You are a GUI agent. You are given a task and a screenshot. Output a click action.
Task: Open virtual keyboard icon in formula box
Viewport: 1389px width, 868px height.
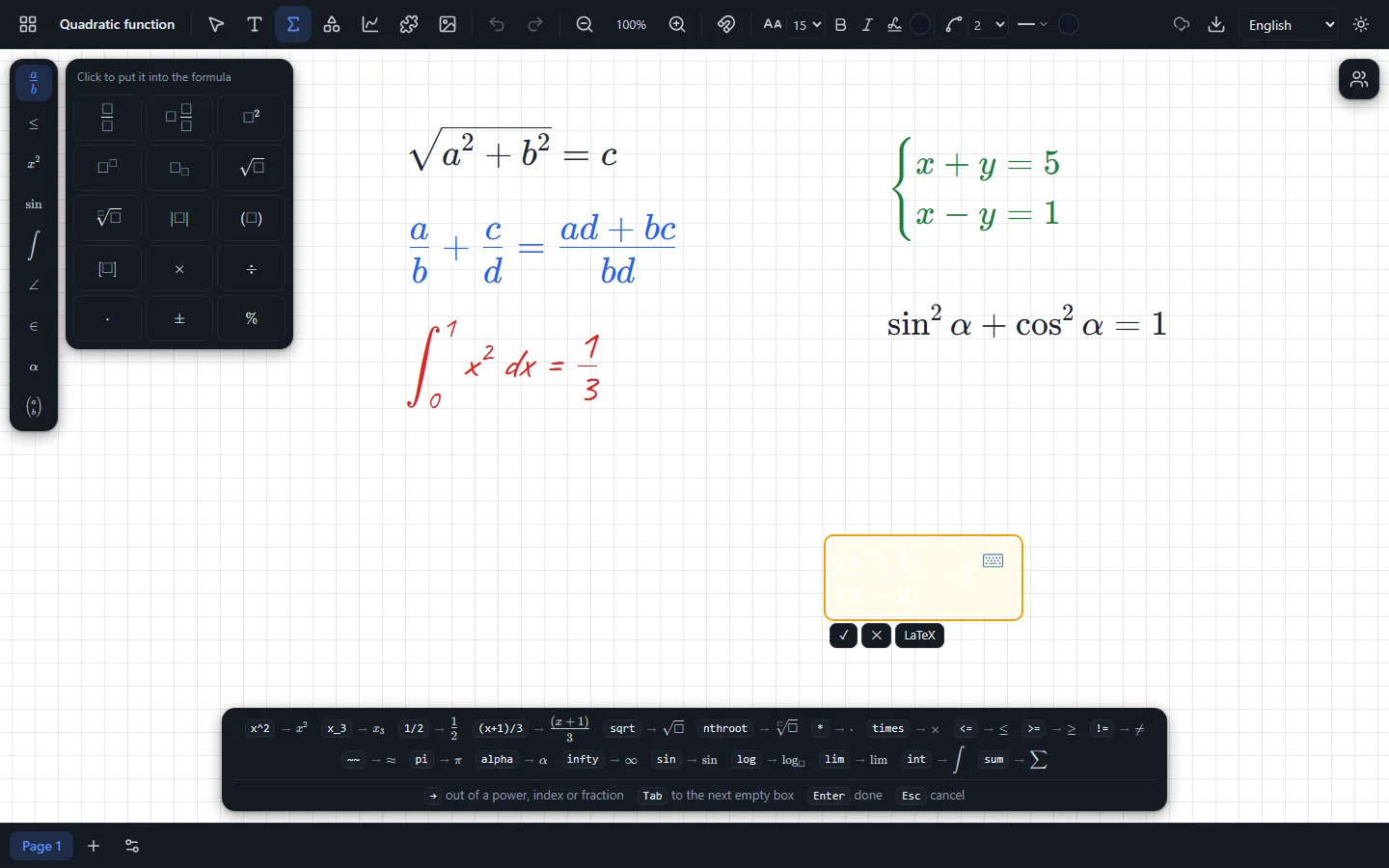(993, 560)
